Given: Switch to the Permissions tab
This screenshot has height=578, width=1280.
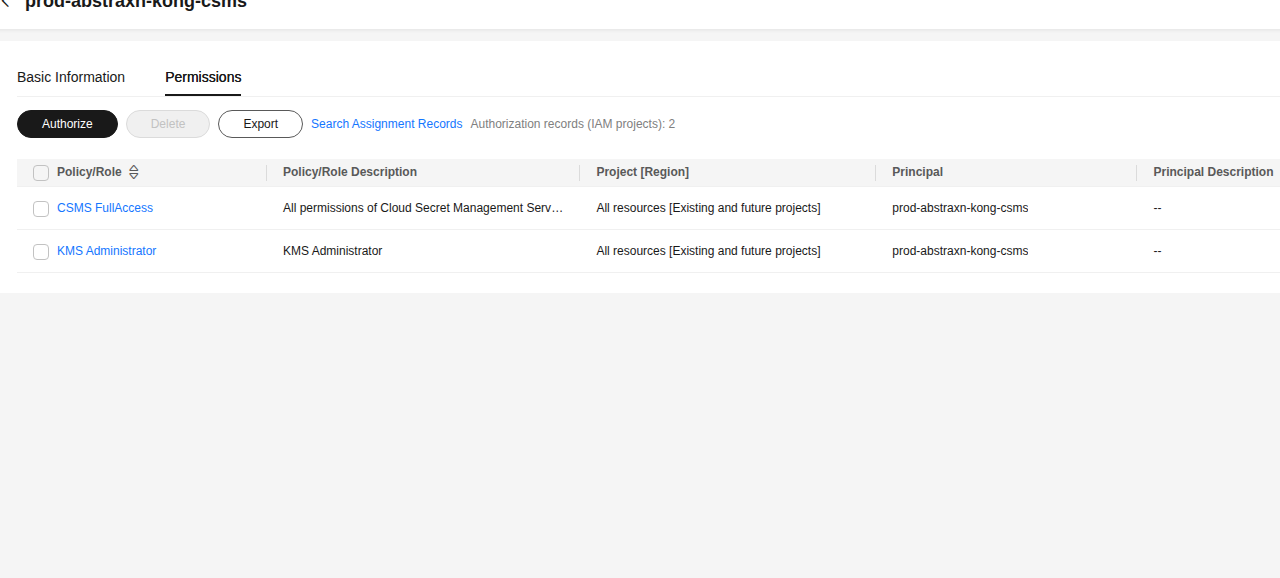Looking at the screenshot, I should pos(203,77).
